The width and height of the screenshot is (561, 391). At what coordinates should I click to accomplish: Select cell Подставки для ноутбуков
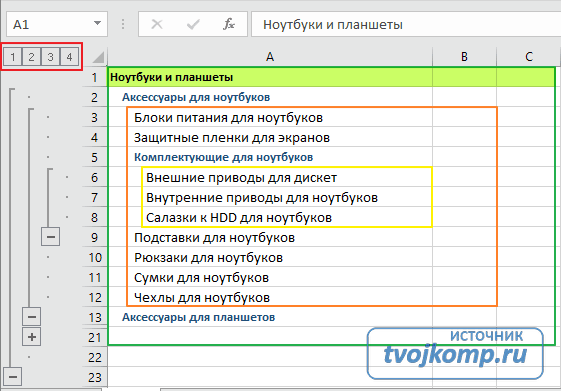(x=270, y=237)
